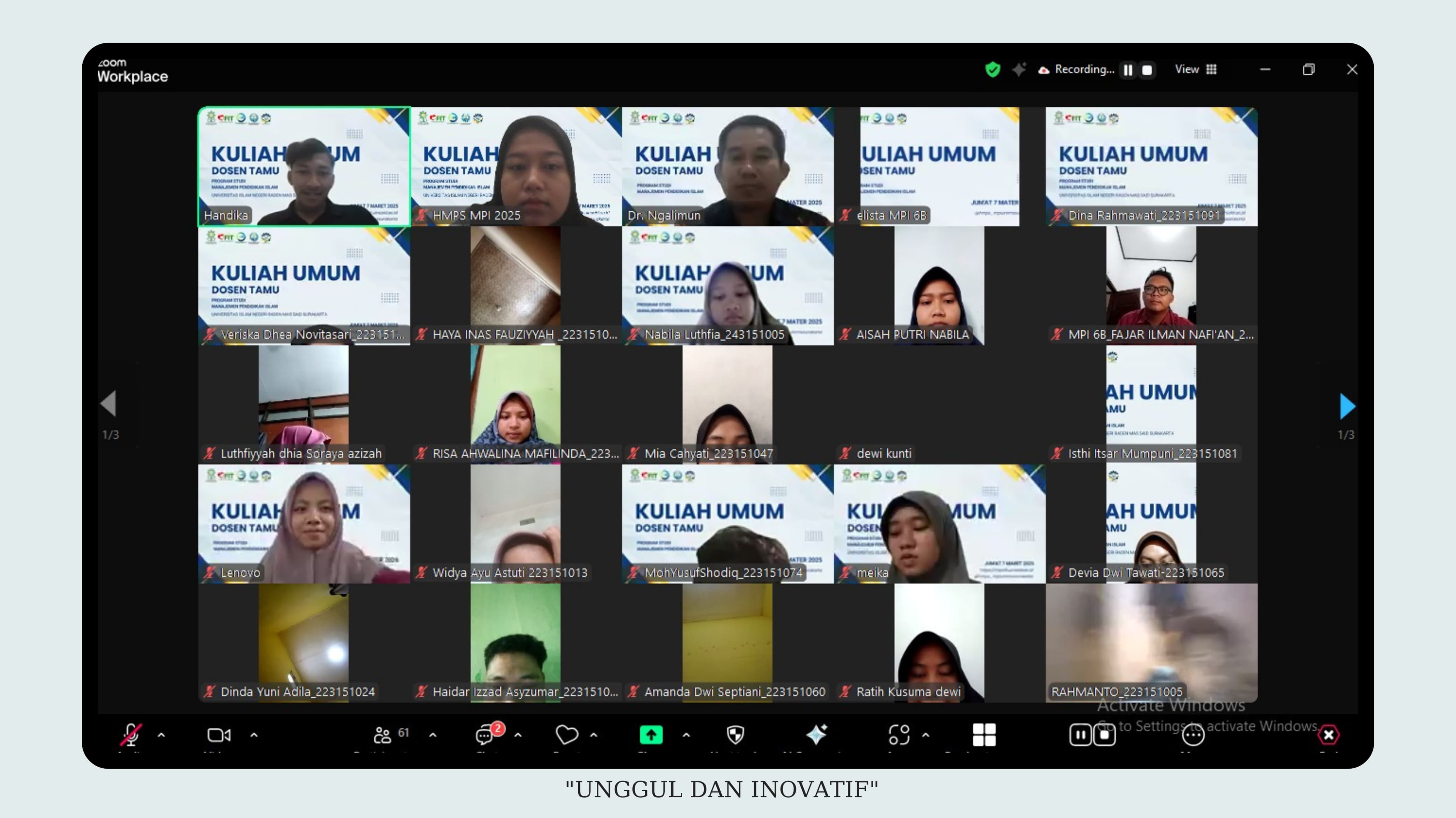Select Widya Ayu Astuti 223151013 tile
The width and height of the screenshot is (1456, 818).
[x=516, y=524]
